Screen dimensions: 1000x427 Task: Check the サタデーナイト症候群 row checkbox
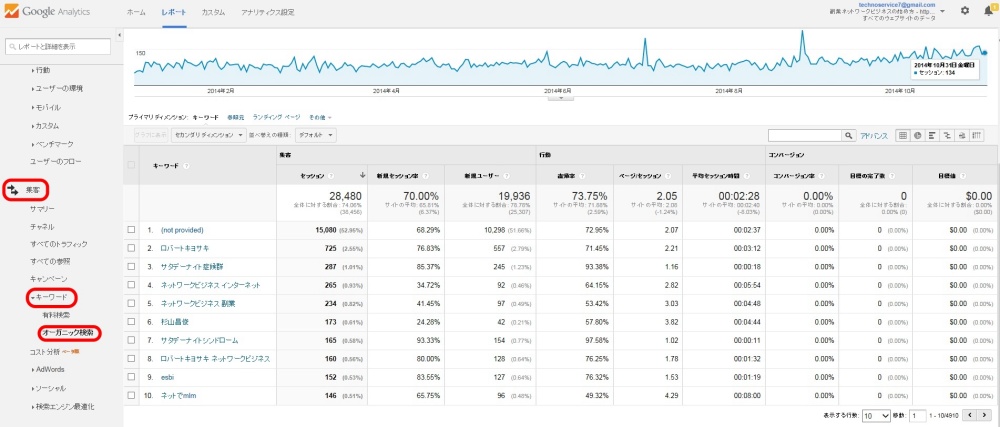(131, 266)
